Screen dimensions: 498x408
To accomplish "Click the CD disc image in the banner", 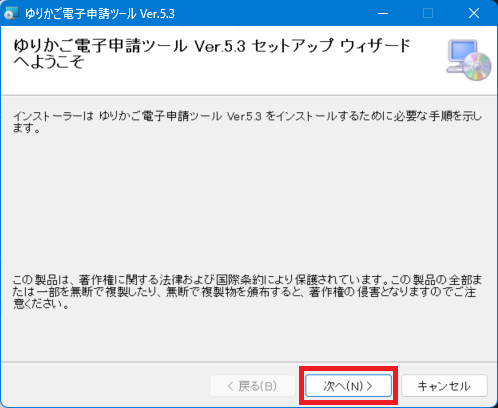I will pyautogui.click(x=477, y=67).
